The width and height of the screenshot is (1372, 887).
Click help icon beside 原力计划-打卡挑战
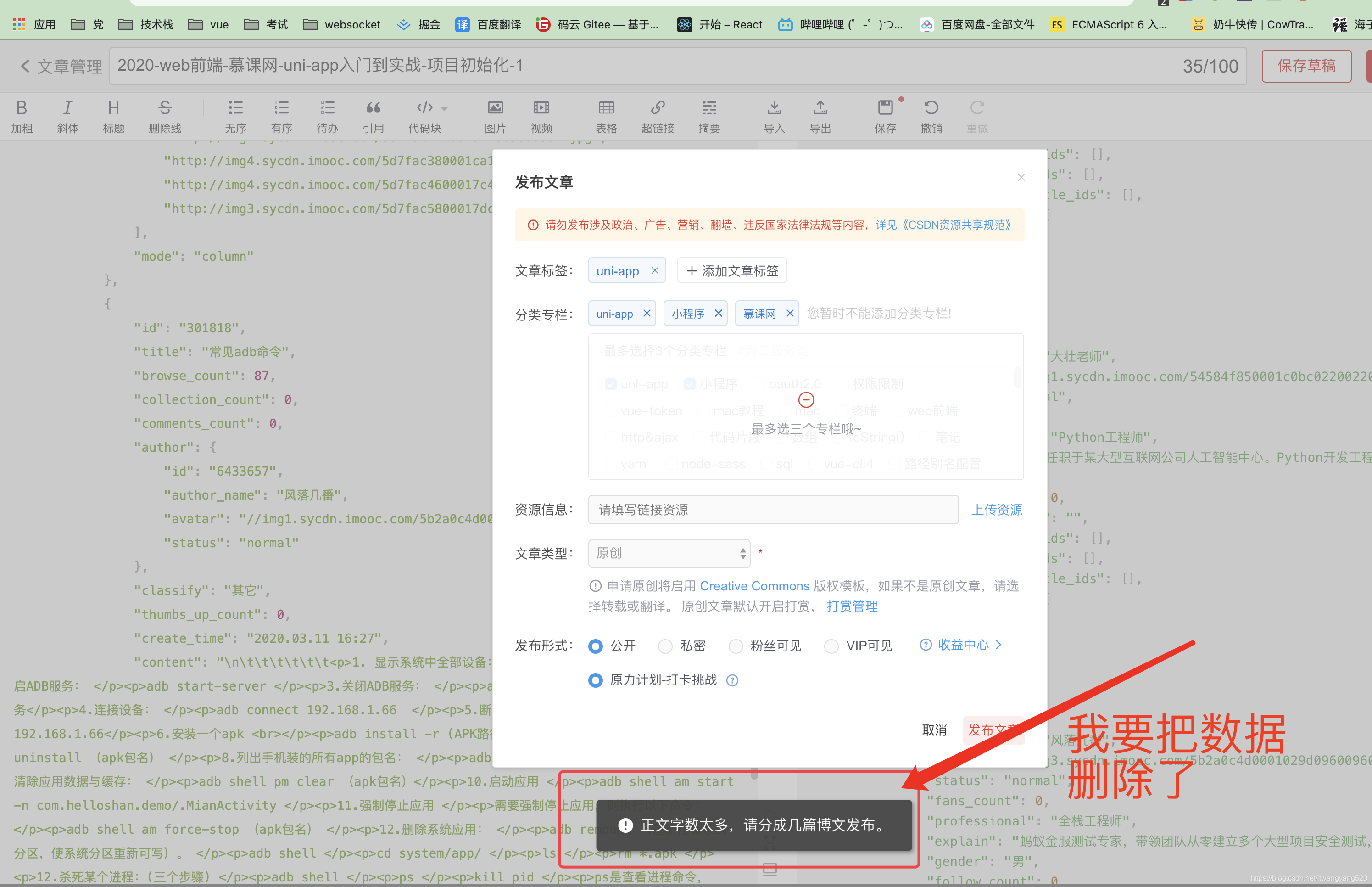pyautogui.click(x=732, y=681)
